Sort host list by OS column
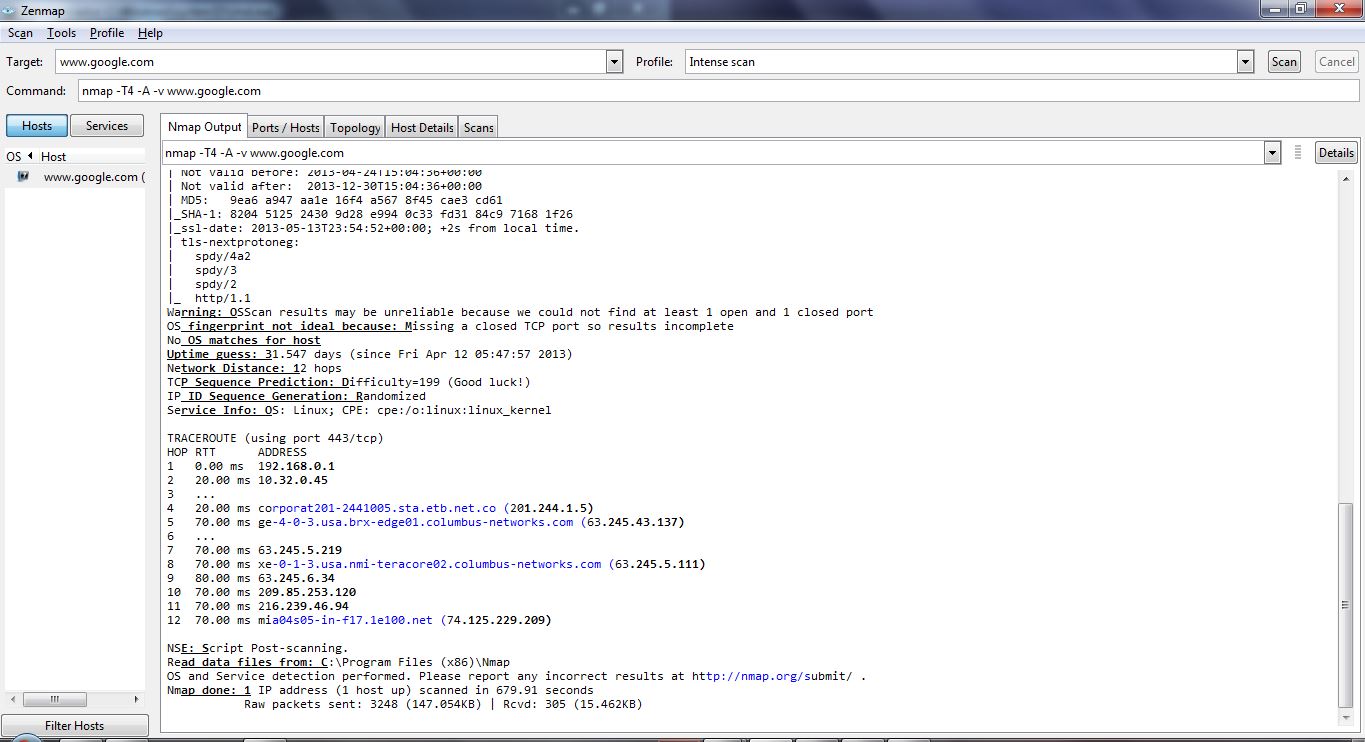This screenshot has width=1365, height=742. click(x=17, y=157)
